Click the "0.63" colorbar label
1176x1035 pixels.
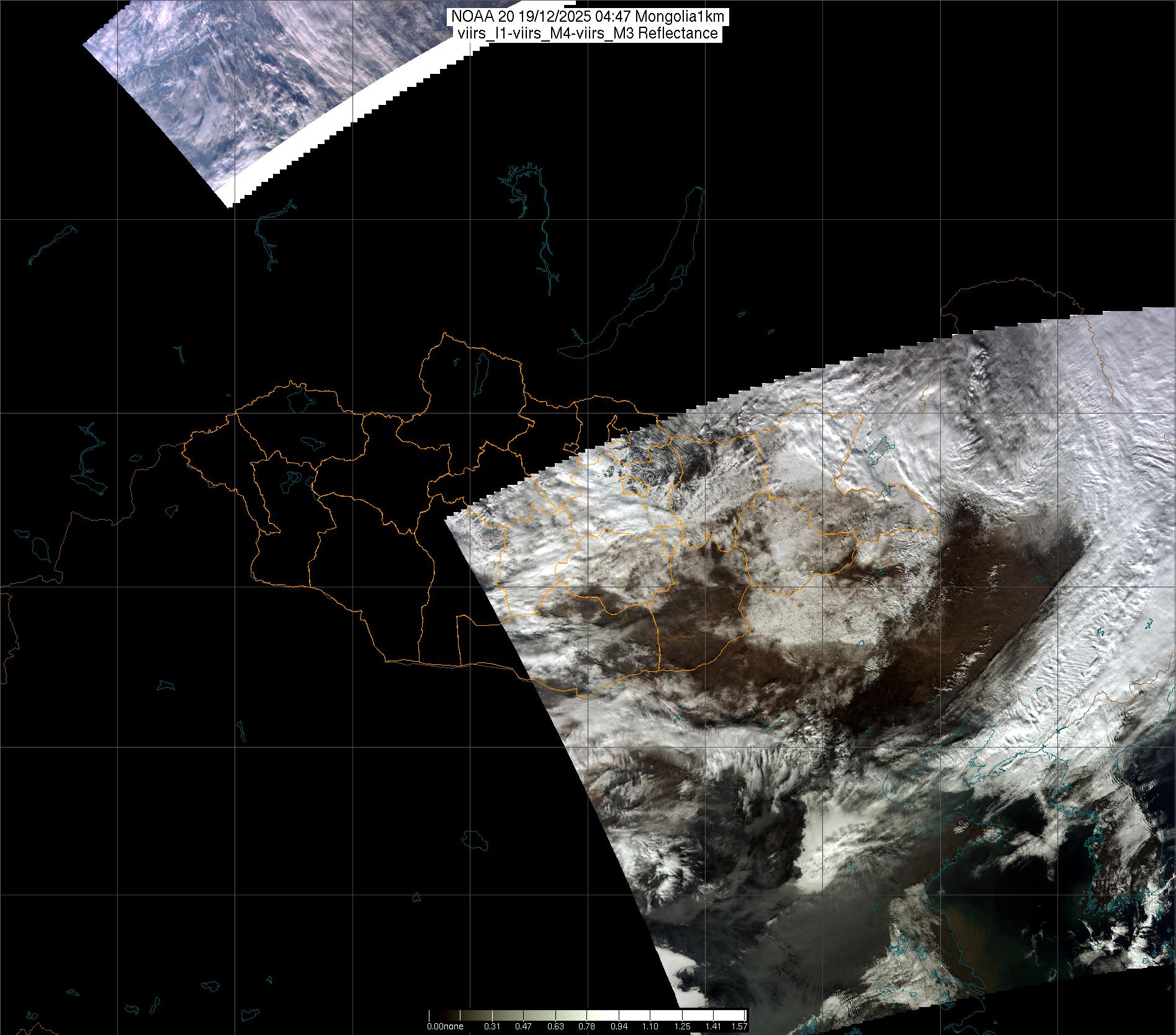coord(556,1026)
